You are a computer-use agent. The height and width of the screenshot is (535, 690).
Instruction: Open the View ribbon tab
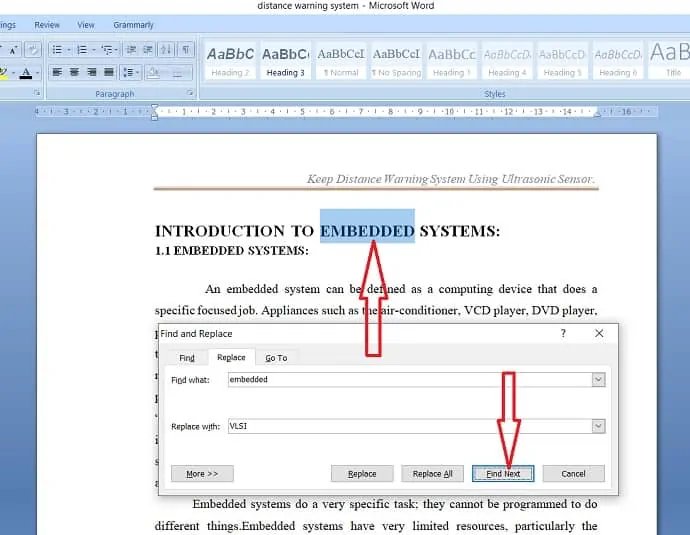(x=86, y=25)
